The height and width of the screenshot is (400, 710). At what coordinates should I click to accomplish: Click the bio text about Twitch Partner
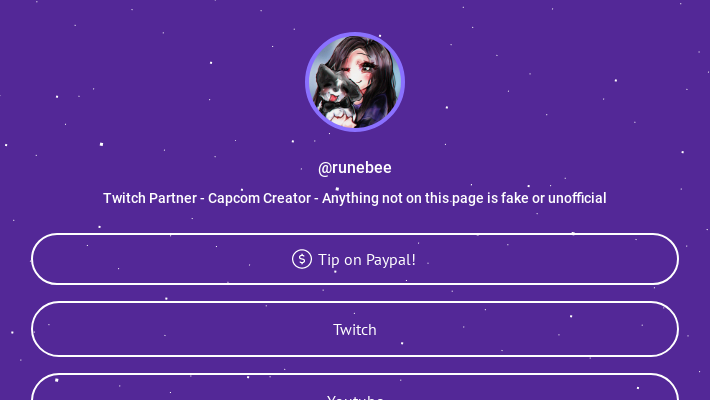point(355,198)
